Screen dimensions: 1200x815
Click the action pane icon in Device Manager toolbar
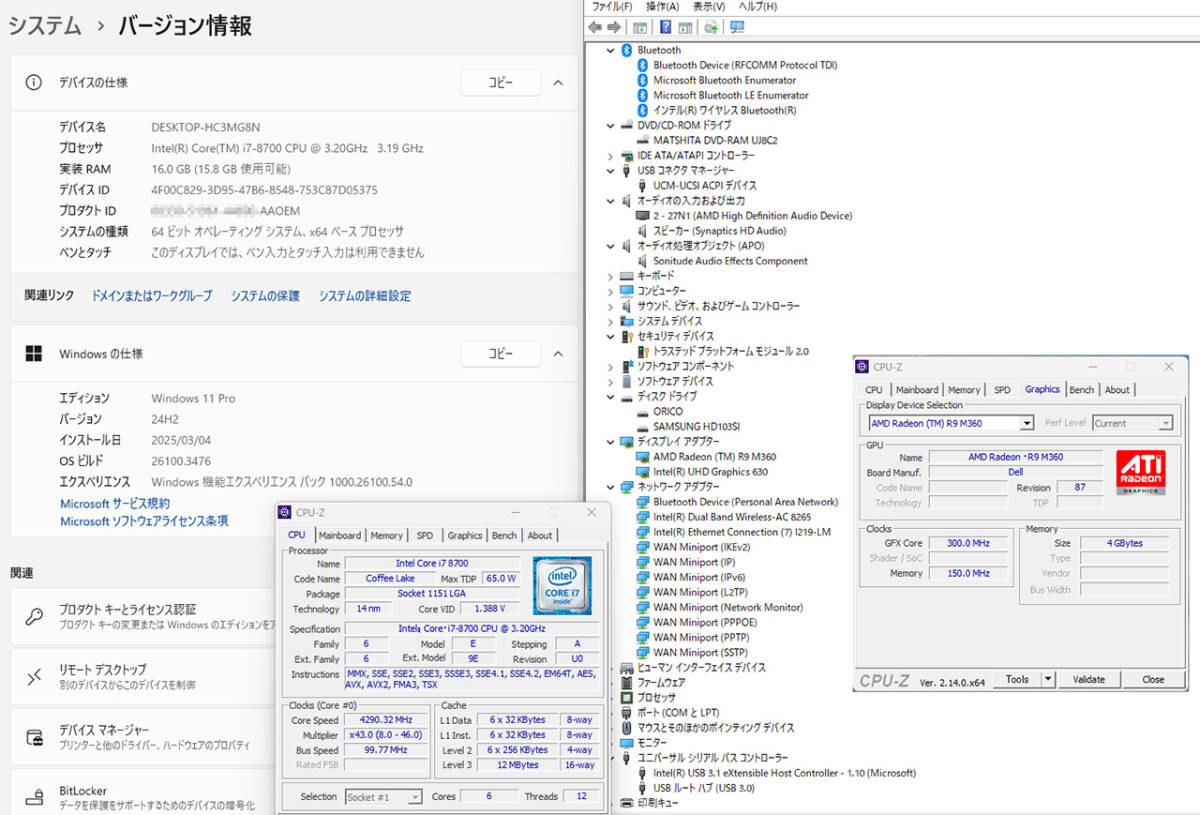pos(686,27)
